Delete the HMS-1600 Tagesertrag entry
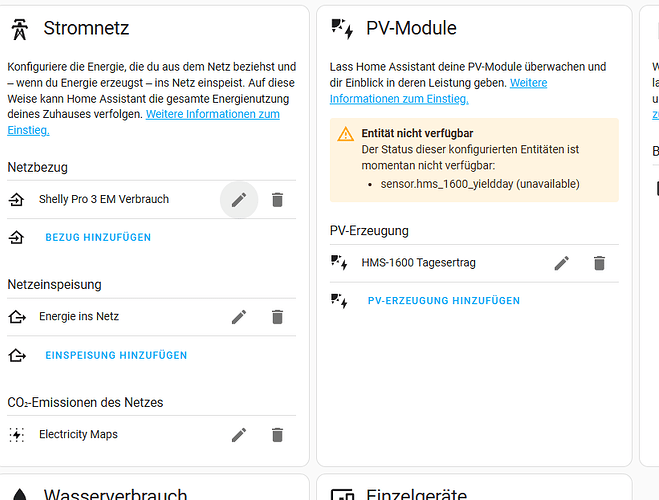Viewport: 659px width, 500px height. (x=599, y=263)
